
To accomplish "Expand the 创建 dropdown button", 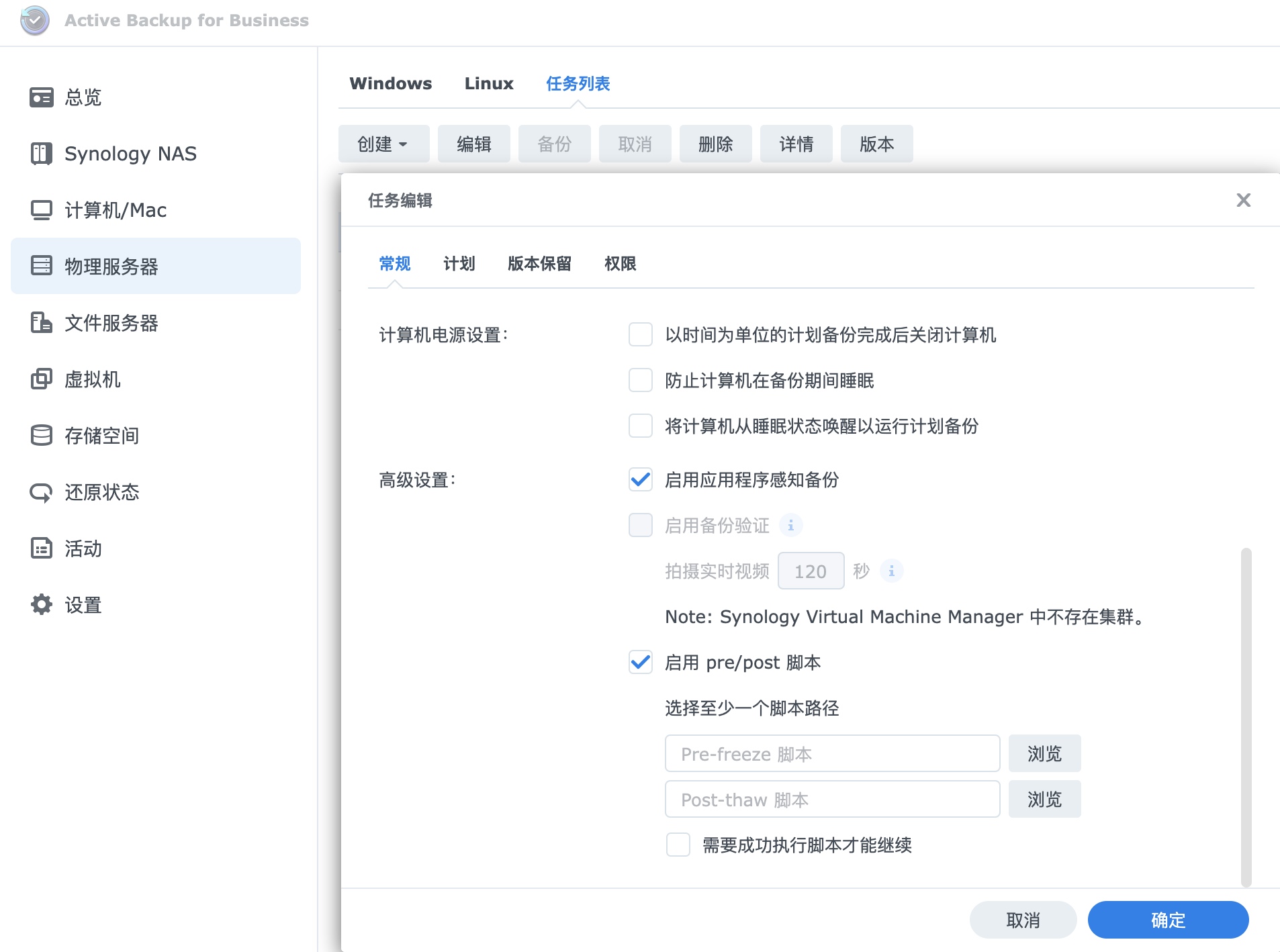I will click(383, 144).
